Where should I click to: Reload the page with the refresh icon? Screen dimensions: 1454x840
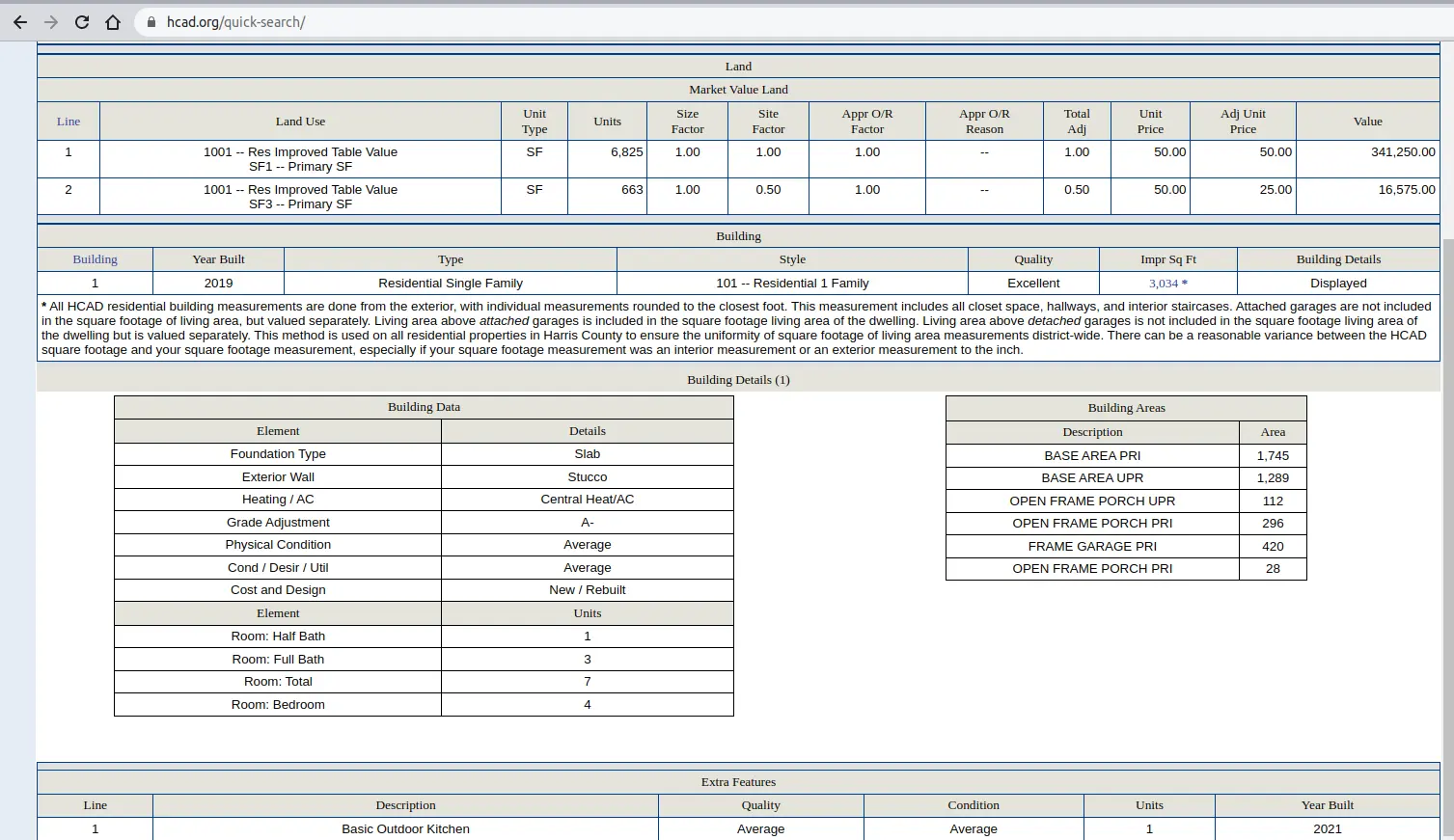point(82,22)
